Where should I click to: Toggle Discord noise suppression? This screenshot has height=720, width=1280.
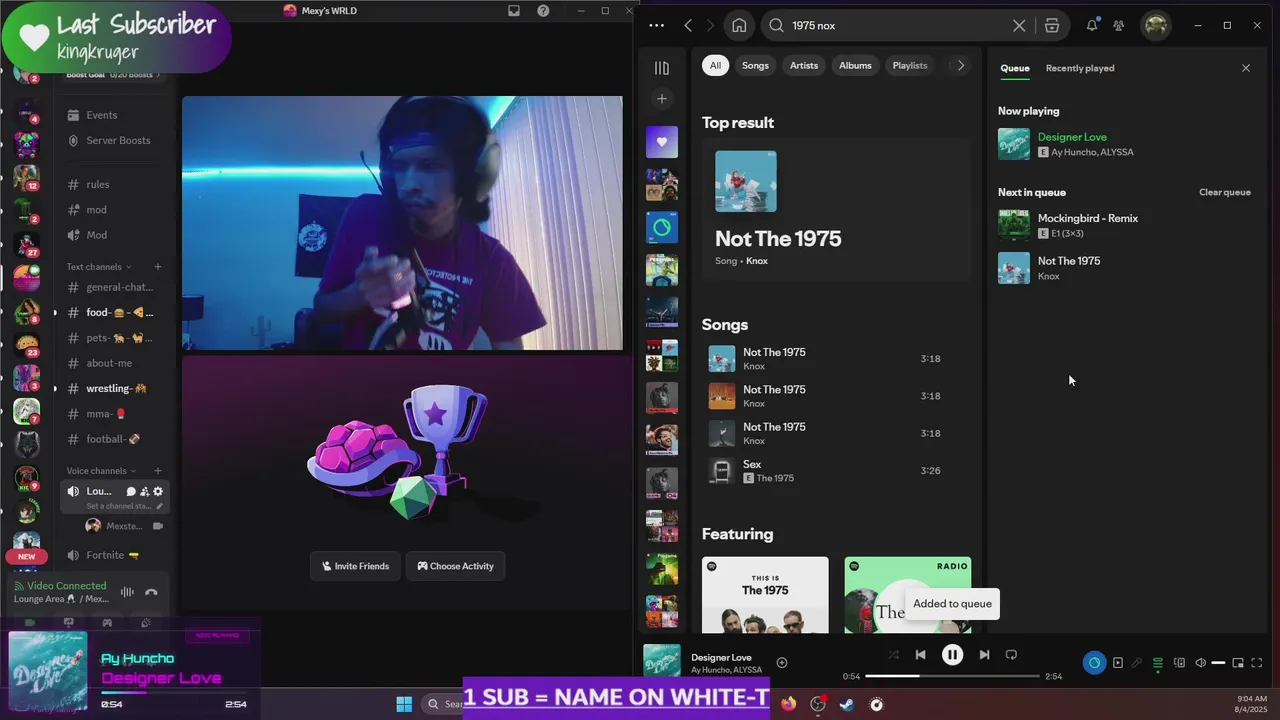127,592
